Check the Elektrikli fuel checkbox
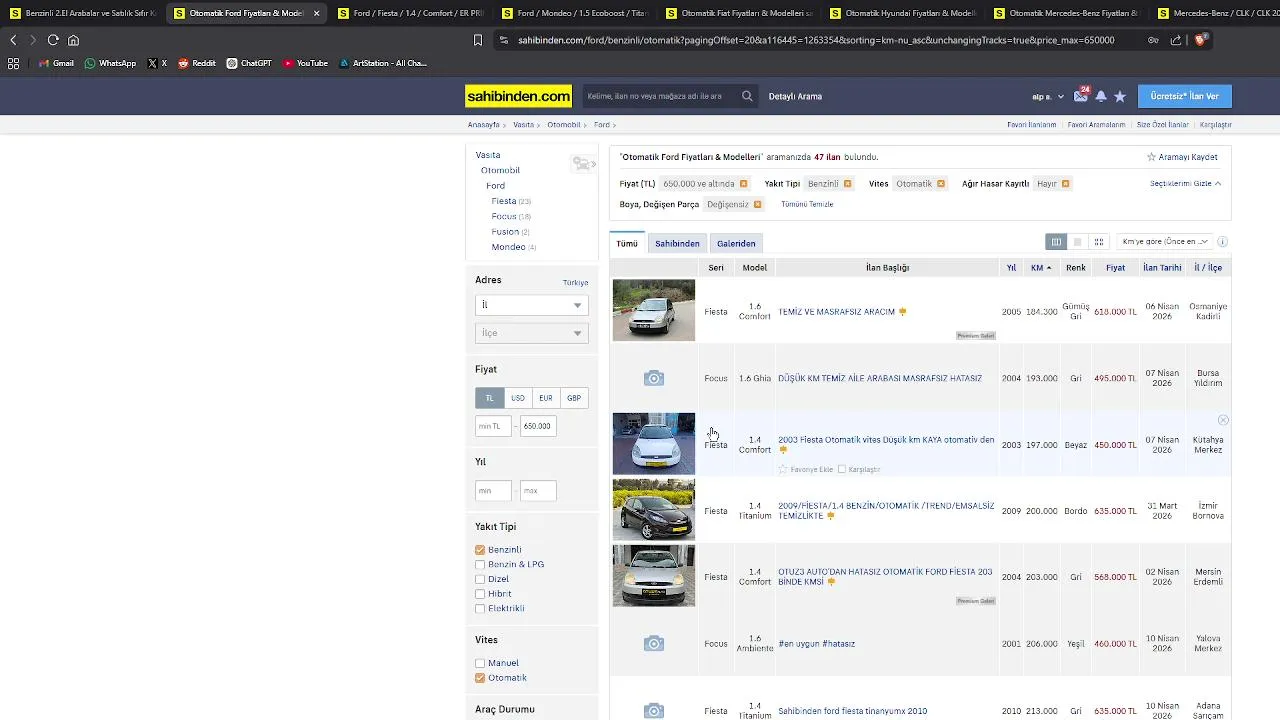This screenshot has height=720, width=1280. click(x=480, y=608)
